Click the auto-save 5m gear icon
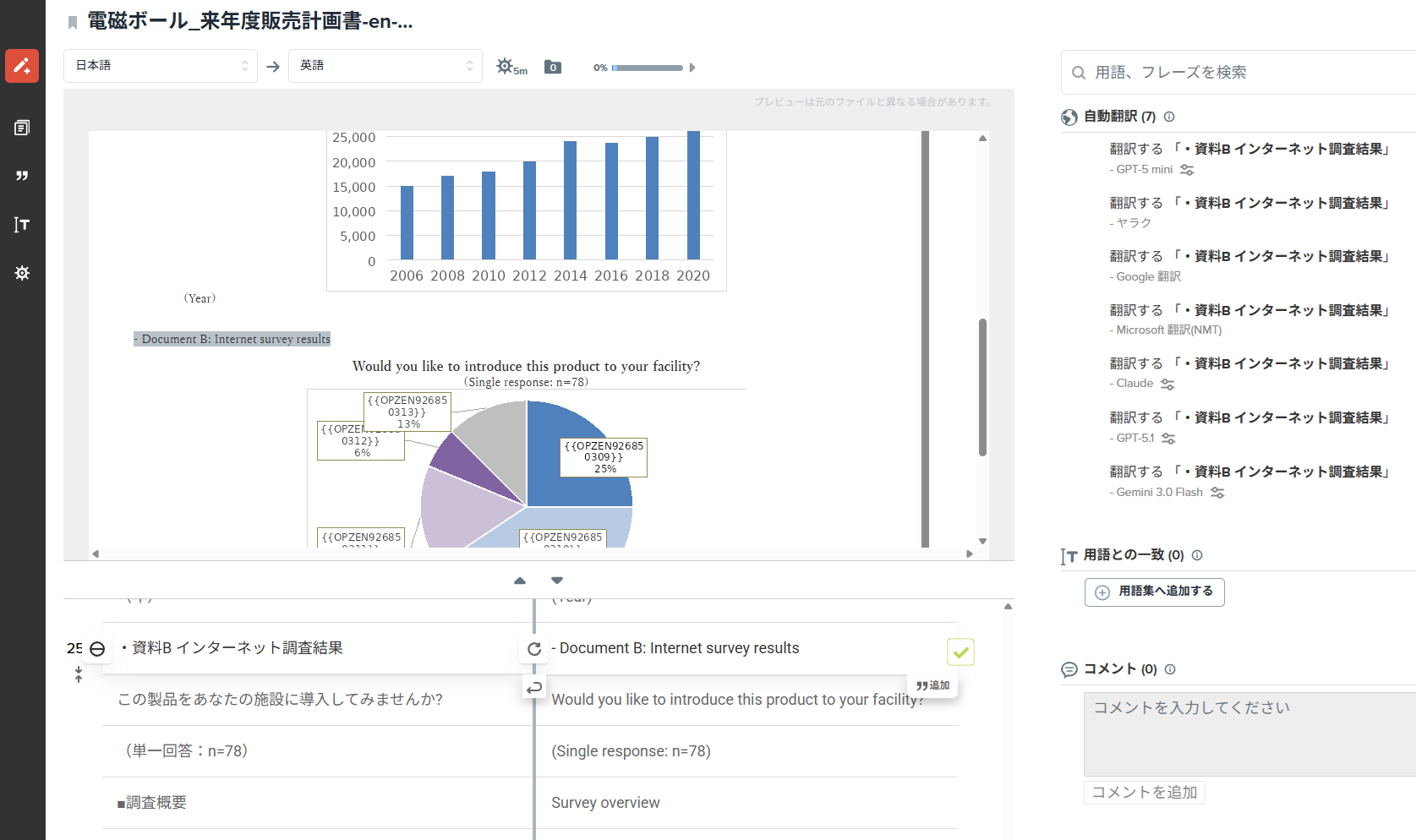This screenshot has width=1416, height=840. coord(506,67)
